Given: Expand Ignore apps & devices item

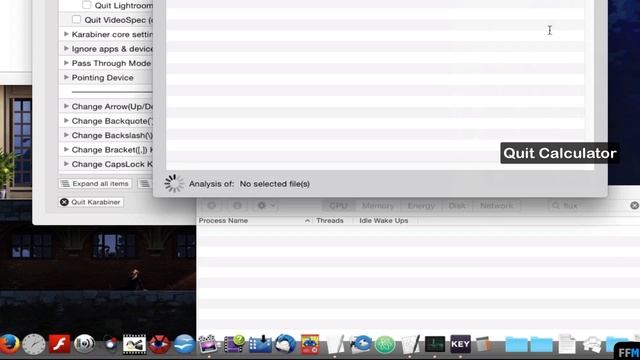Looking at the screenshot, I should (x=66, y=48).
